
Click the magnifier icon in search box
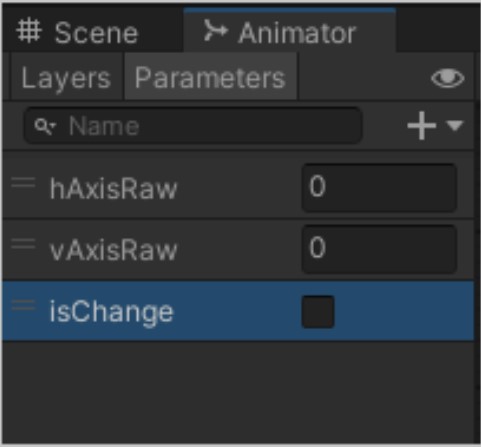(x=45, y=126)
